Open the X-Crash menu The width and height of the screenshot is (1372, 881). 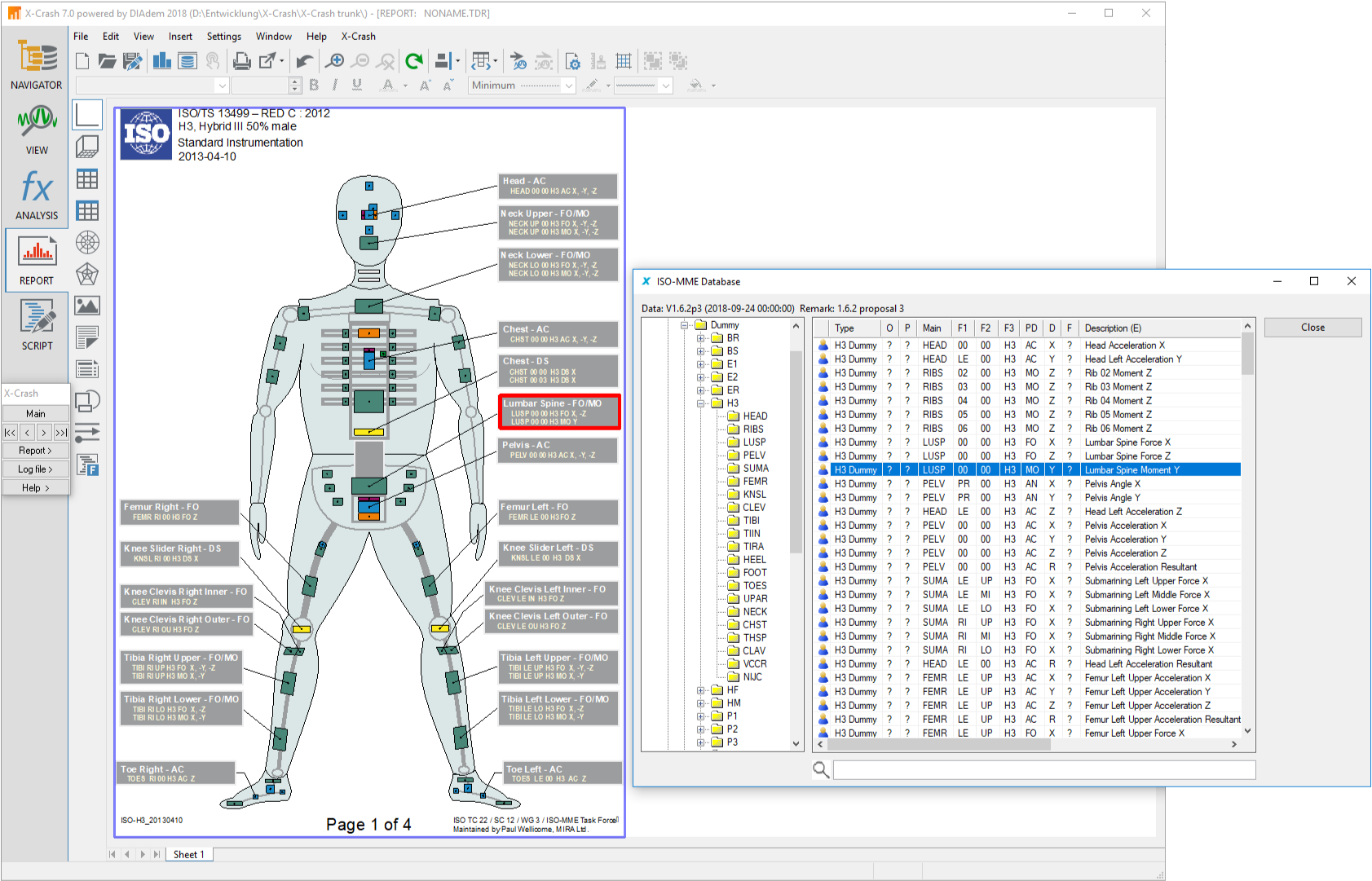(358, 37)
